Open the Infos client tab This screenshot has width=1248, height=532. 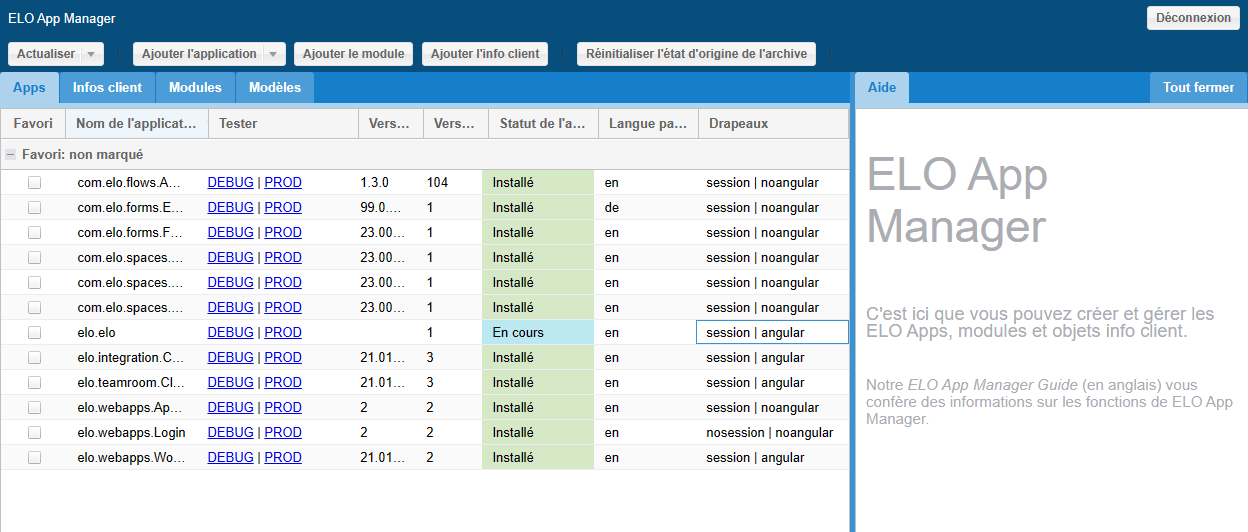click(107, 88)
